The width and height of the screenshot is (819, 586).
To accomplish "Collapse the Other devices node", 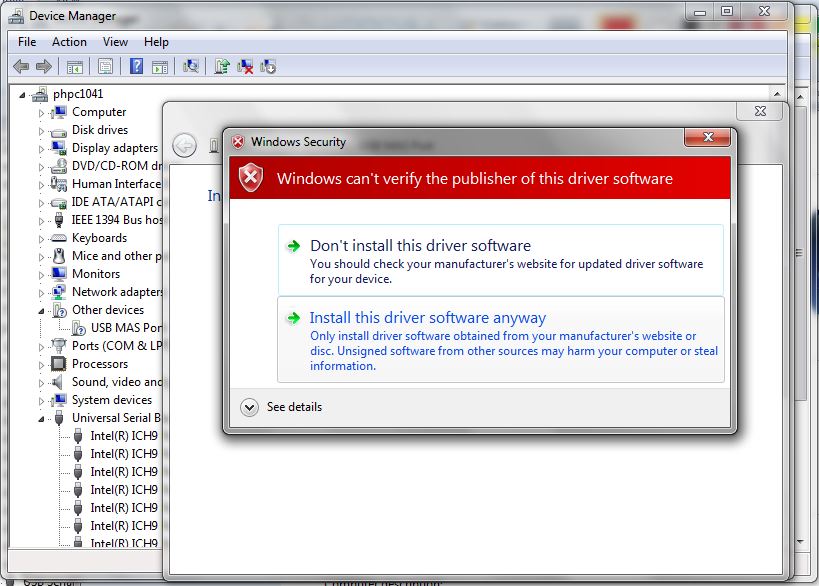I will click(41, 311).
